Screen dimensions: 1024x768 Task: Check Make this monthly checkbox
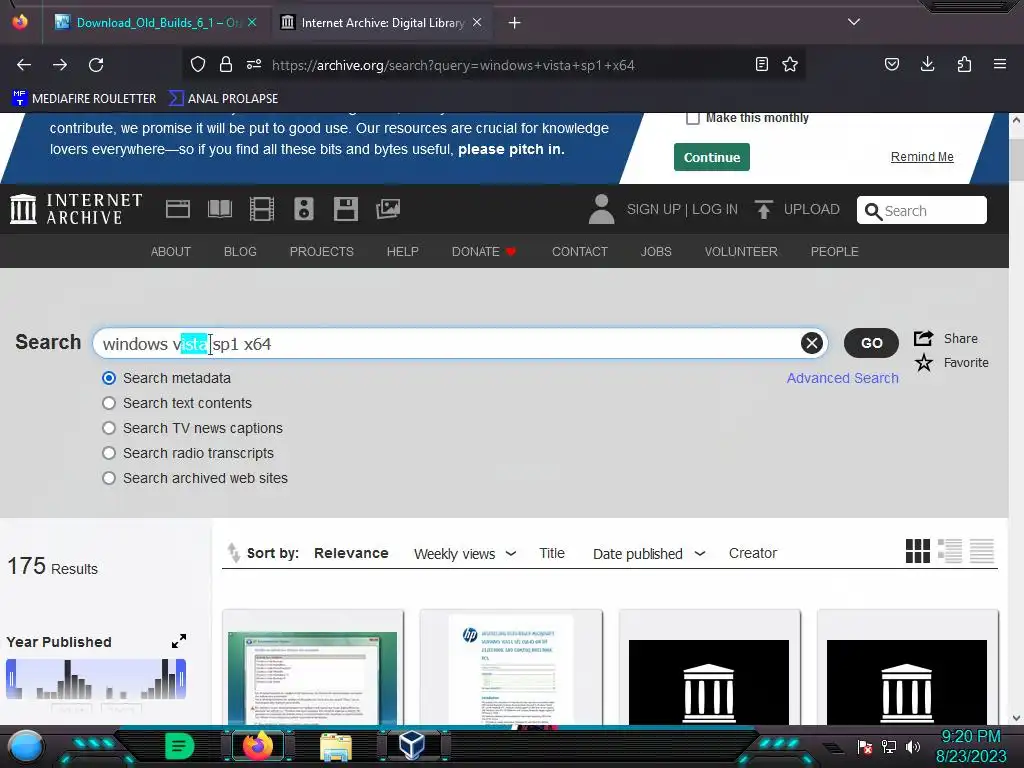pyautogui.click(x=693, y=118)
